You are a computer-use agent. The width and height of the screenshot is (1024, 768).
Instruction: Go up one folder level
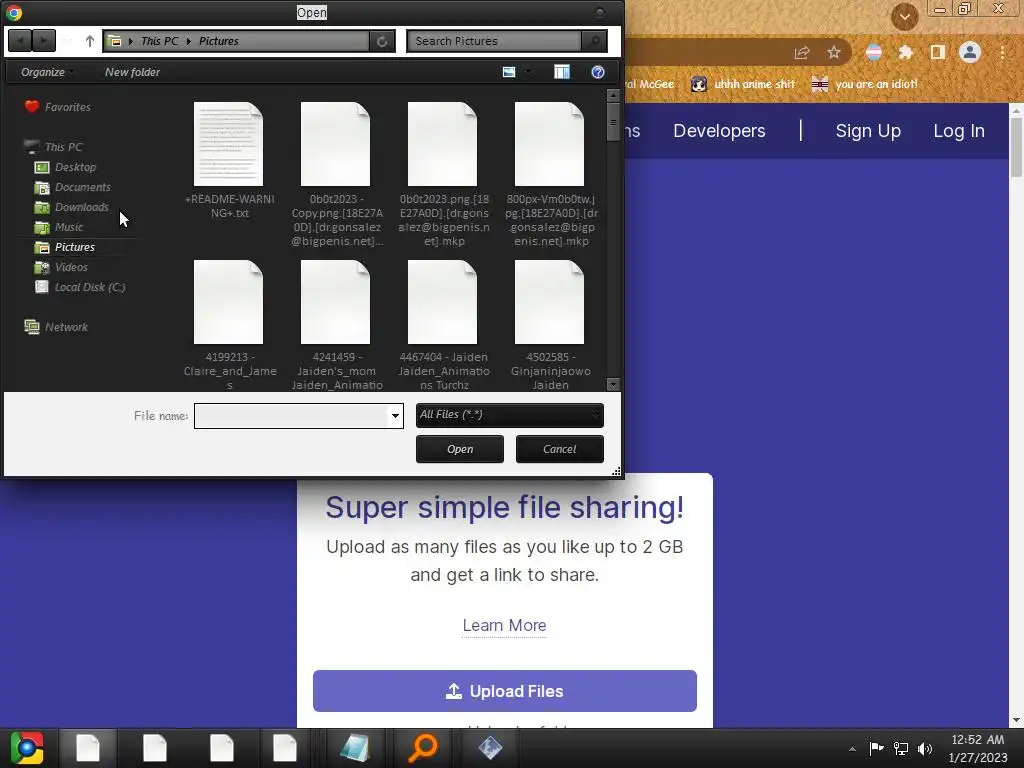pos(89,41)
